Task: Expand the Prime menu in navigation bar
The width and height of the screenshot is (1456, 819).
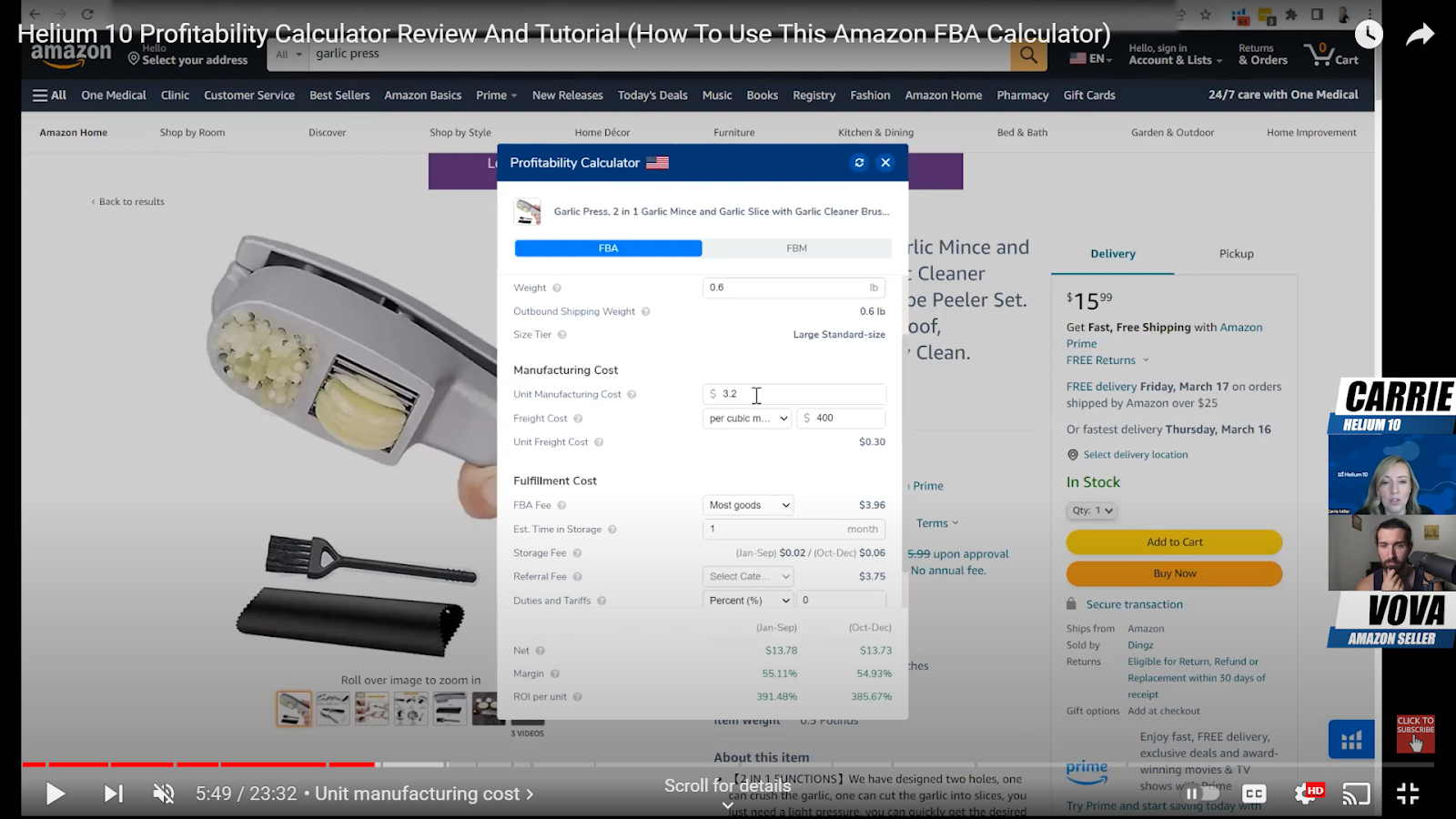Action: tap(496, 96)
